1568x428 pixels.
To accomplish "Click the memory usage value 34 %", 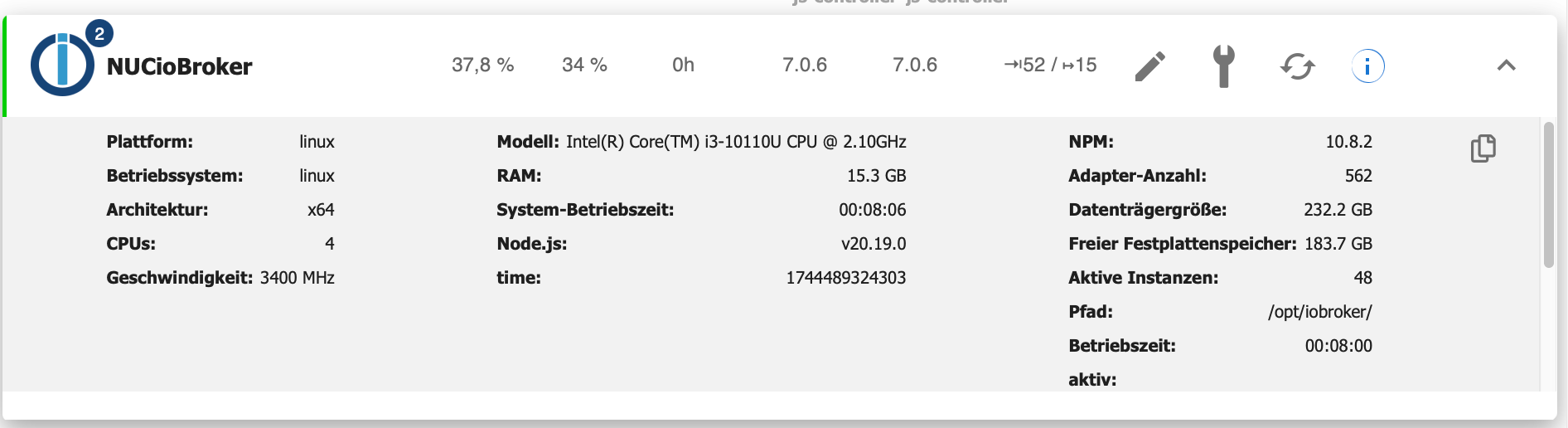I will tap(584, 65).
